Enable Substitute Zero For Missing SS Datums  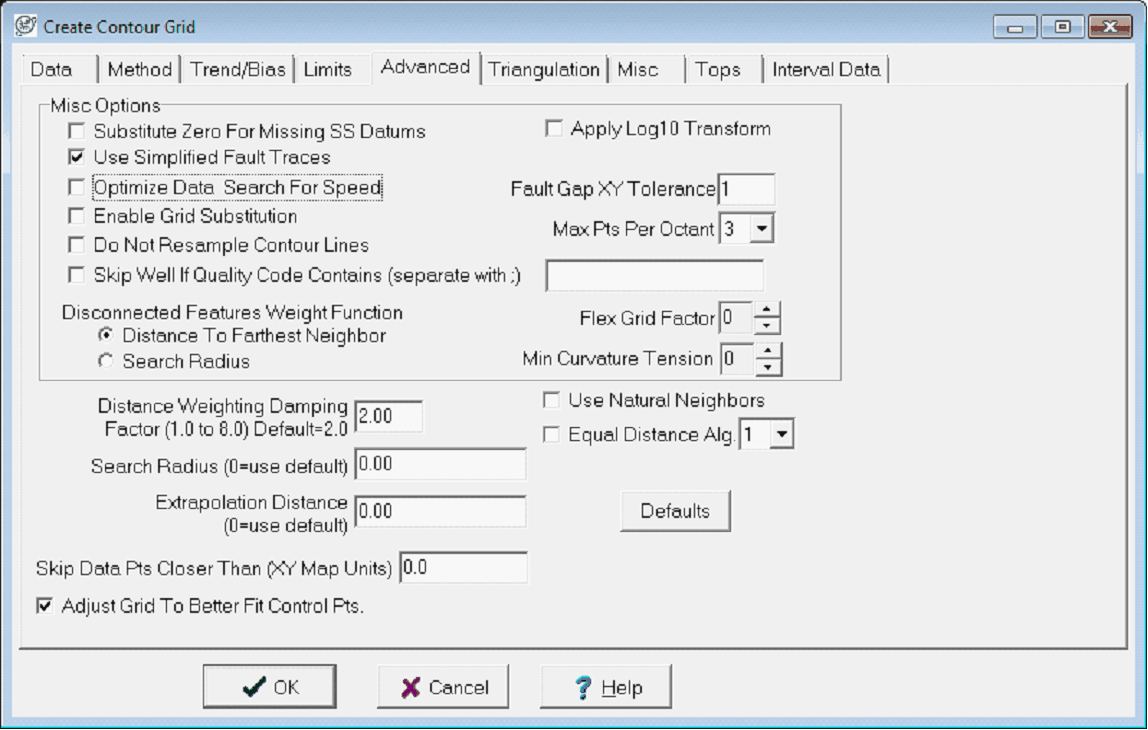click(x=76, y=131)
